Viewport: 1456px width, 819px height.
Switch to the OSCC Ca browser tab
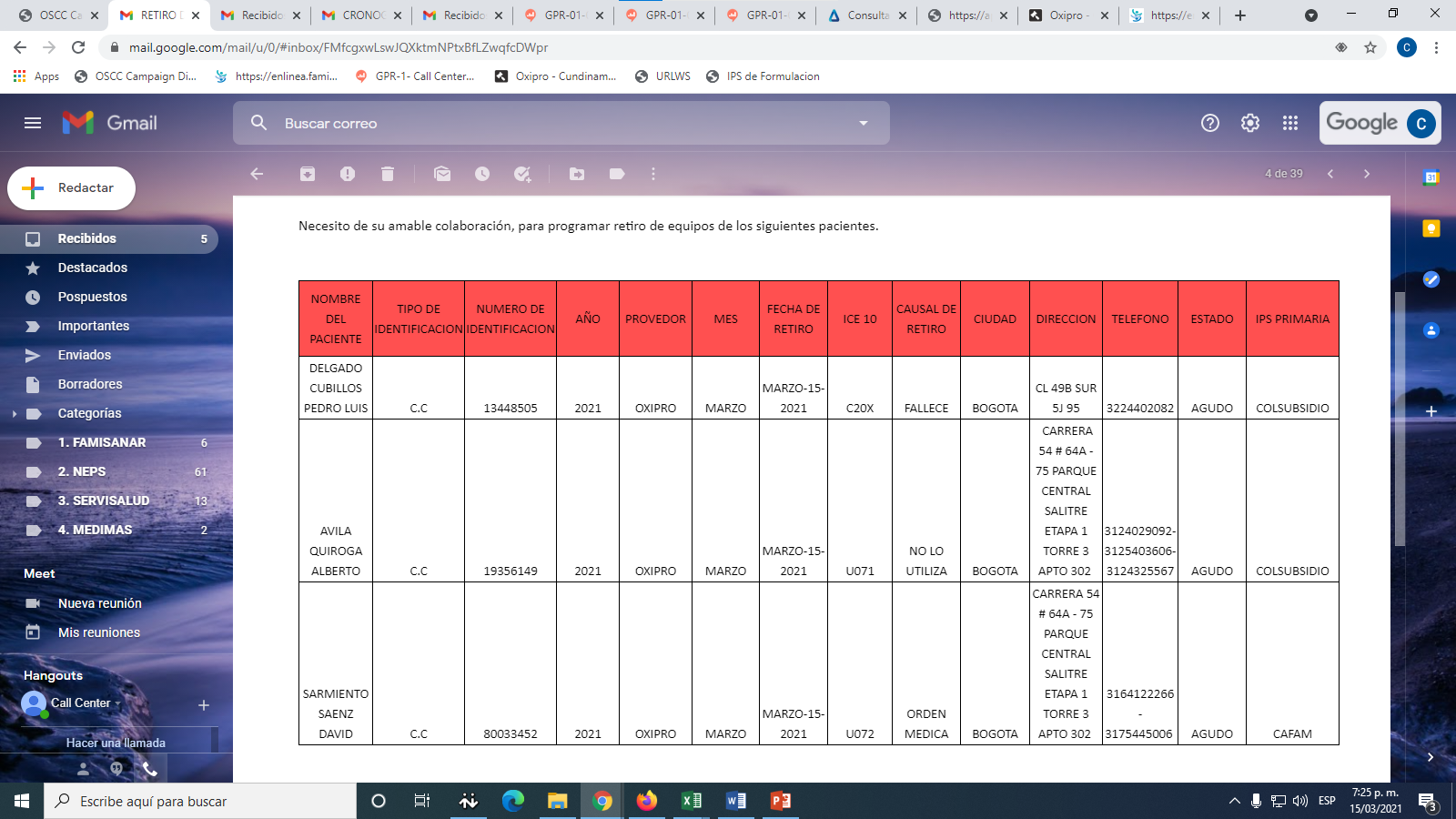59,15
